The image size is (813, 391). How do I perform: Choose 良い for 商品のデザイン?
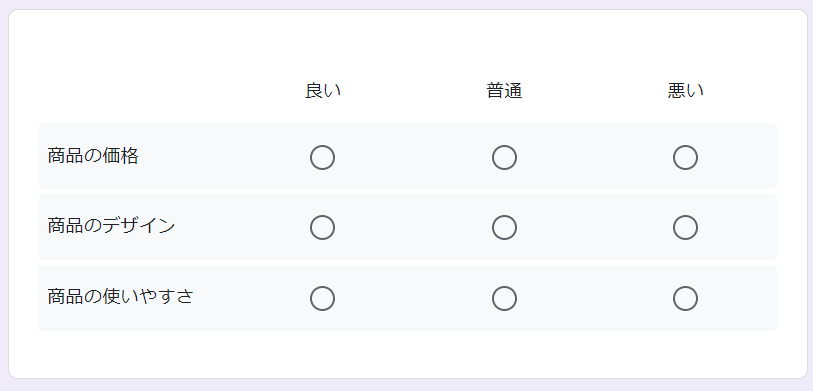point(322,228)
